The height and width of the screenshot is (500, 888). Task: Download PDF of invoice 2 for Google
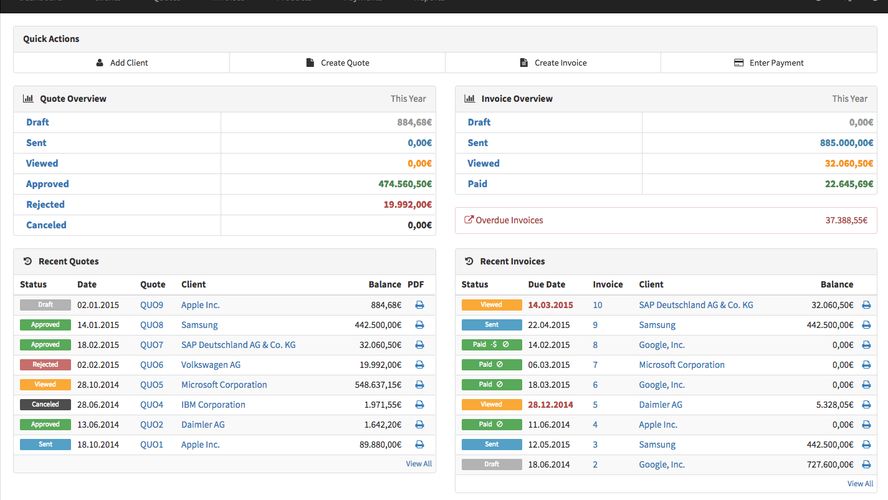866,465
